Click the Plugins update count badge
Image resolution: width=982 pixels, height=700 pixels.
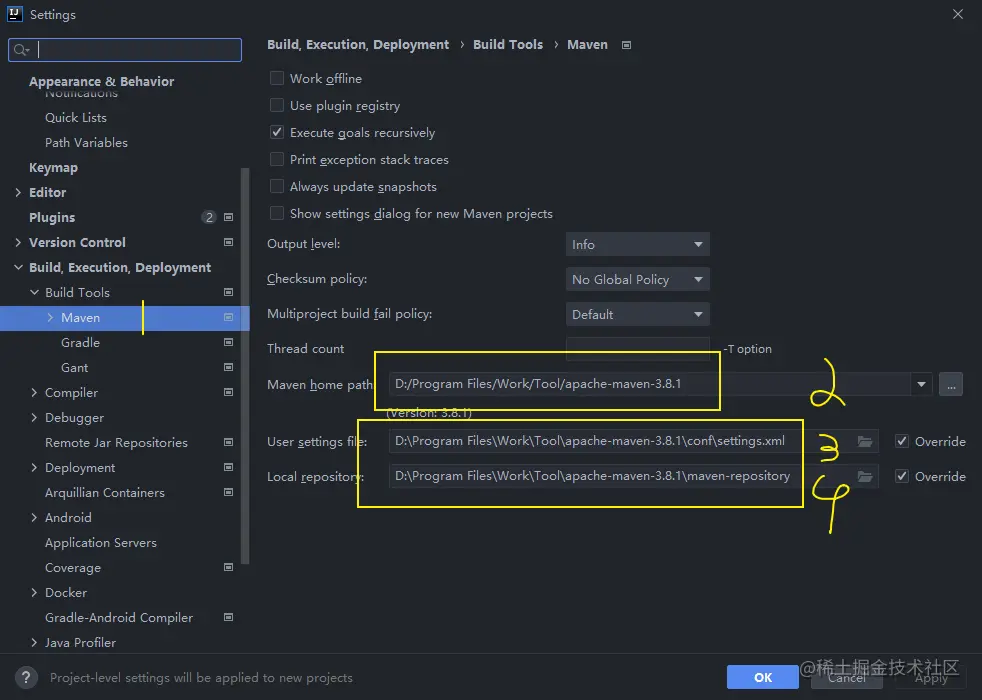209,217
